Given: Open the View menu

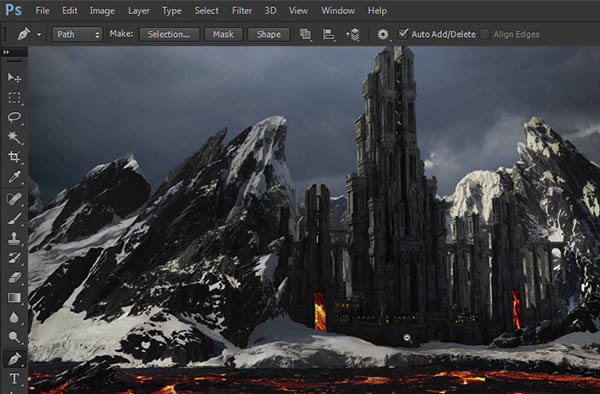Looking at the screenshot, I should point(298,11).
